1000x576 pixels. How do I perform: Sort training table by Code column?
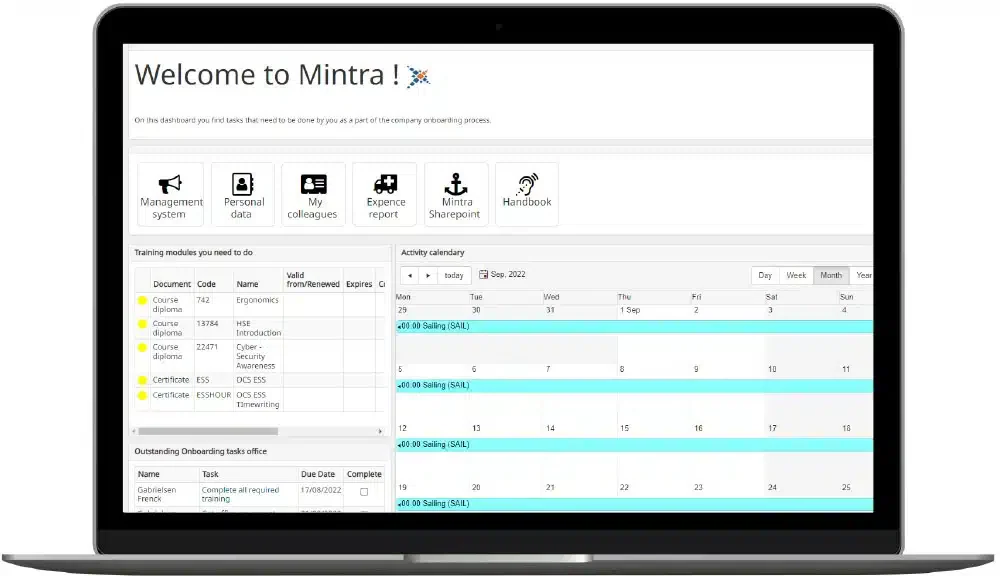pyautogui.click(x=206, y=284)
